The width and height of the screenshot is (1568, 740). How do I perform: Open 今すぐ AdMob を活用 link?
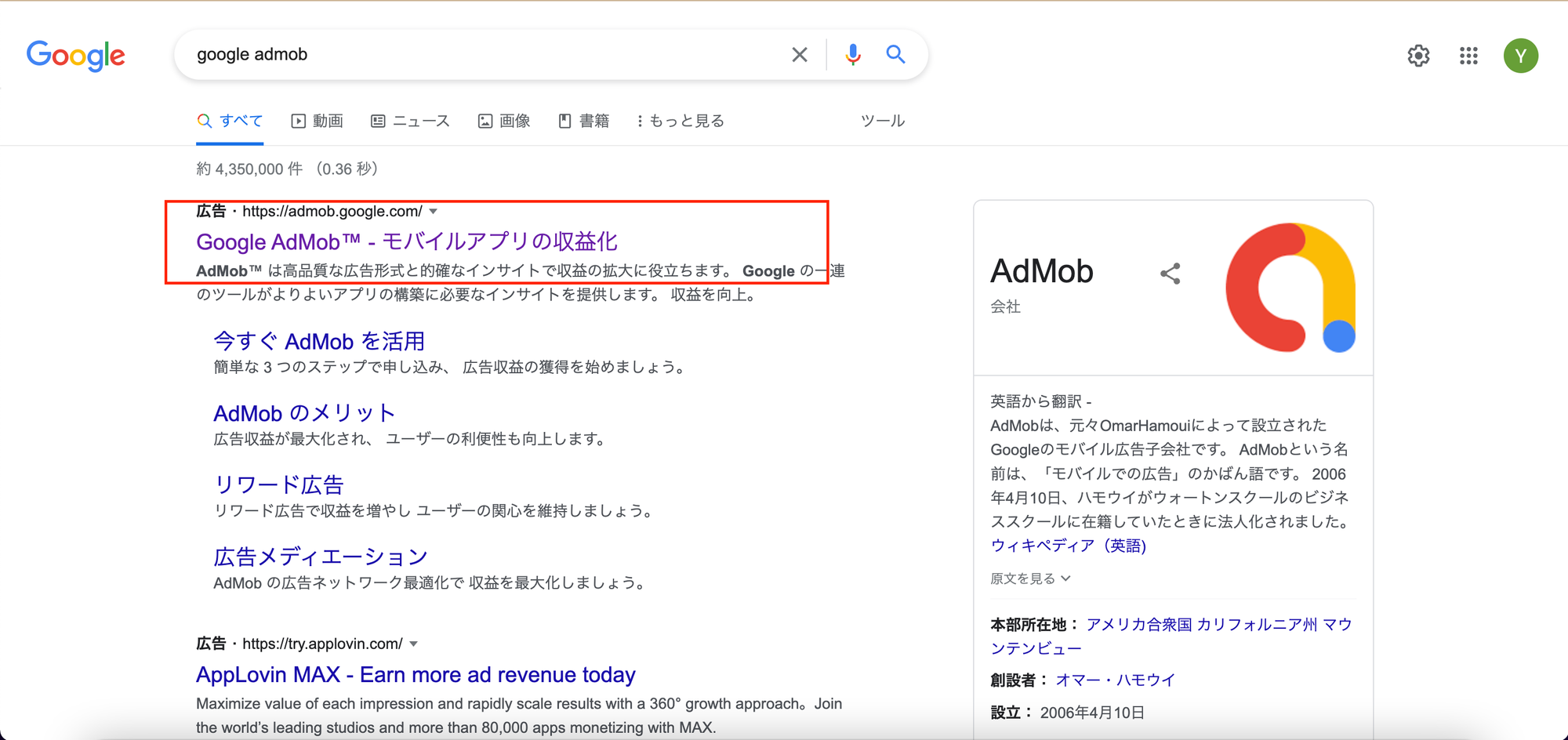point(319,341)
